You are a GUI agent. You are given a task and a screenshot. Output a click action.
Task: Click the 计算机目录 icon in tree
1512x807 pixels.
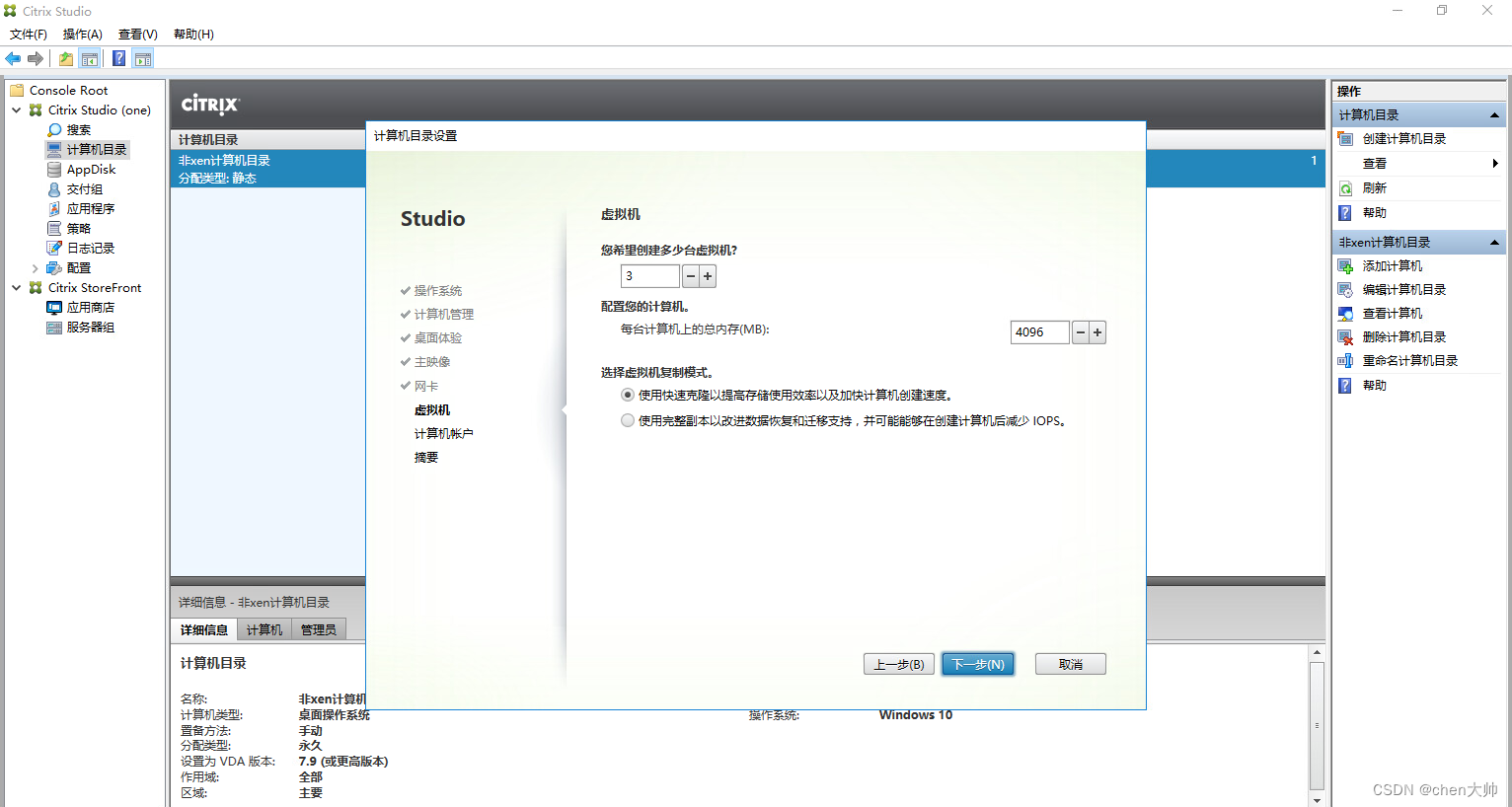tap(54, 150)
